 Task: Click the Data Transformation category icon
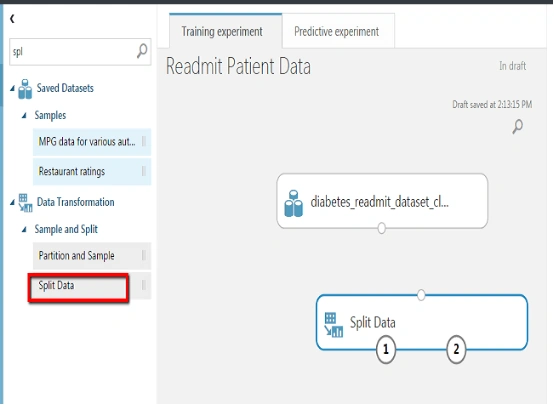25,203
